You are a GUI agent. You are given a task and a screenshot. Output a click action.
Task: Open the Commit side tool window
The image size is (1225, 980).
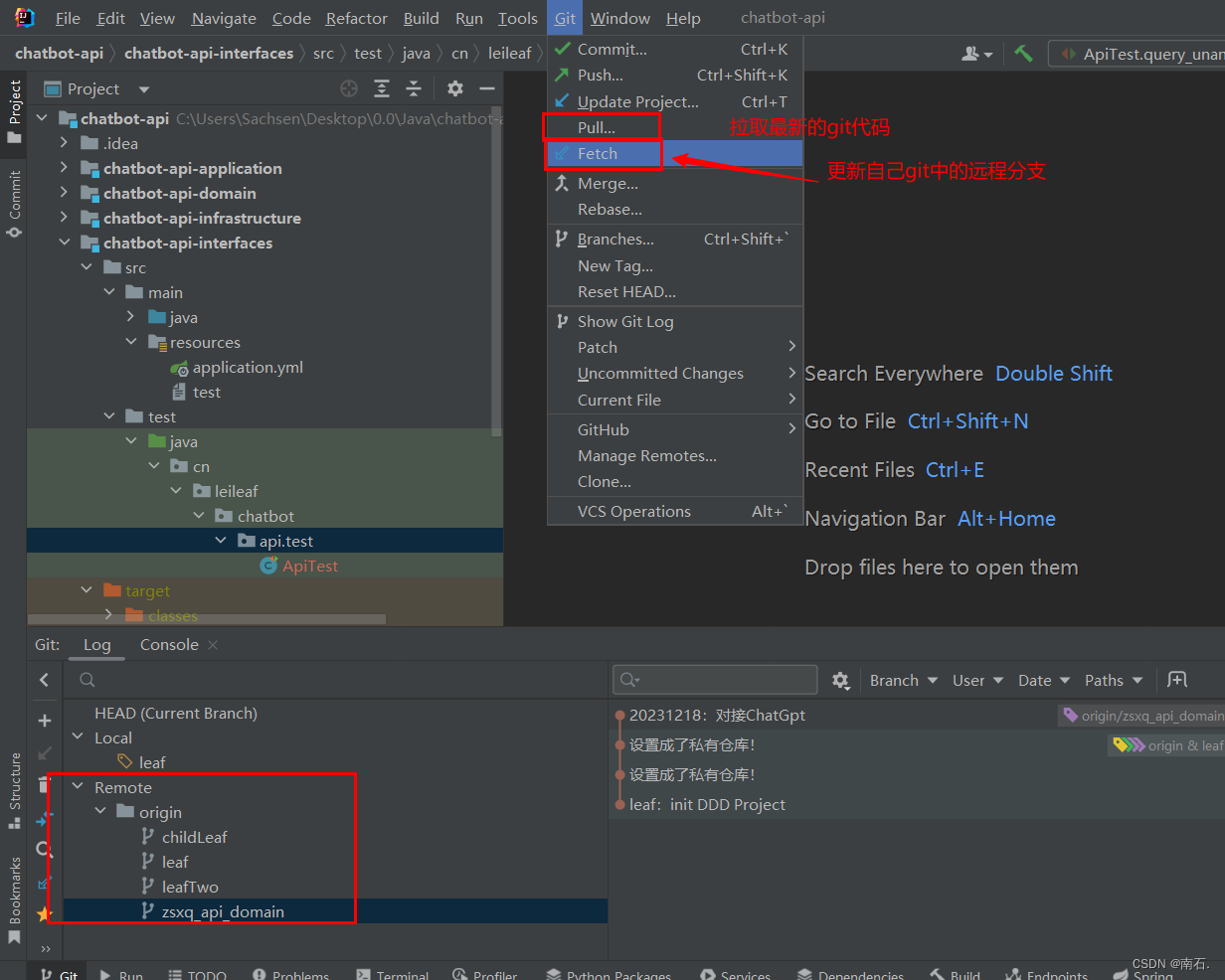[x=14, y=204]
